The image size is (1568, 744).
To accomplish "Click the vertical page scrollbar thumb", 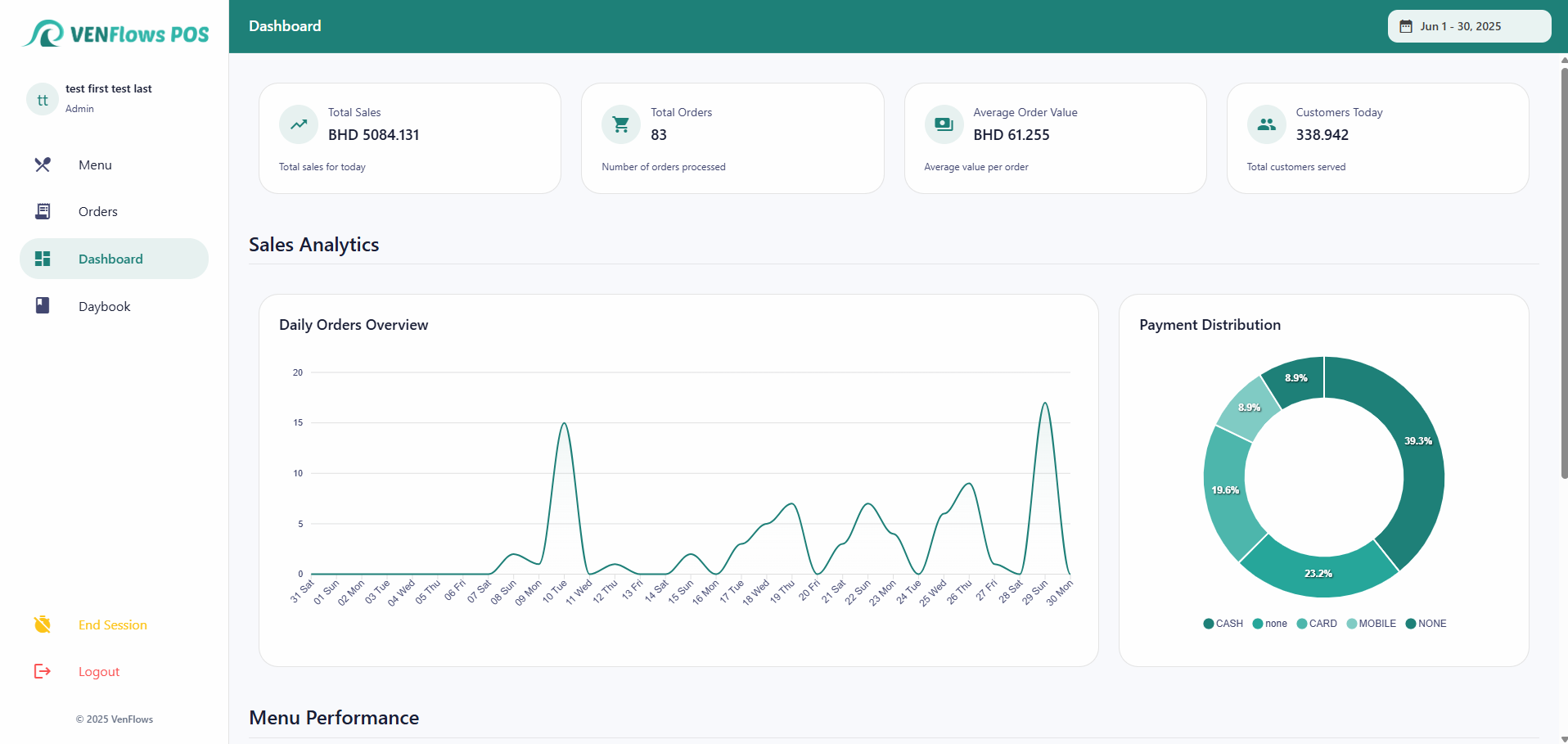I will click(1564, 270).
